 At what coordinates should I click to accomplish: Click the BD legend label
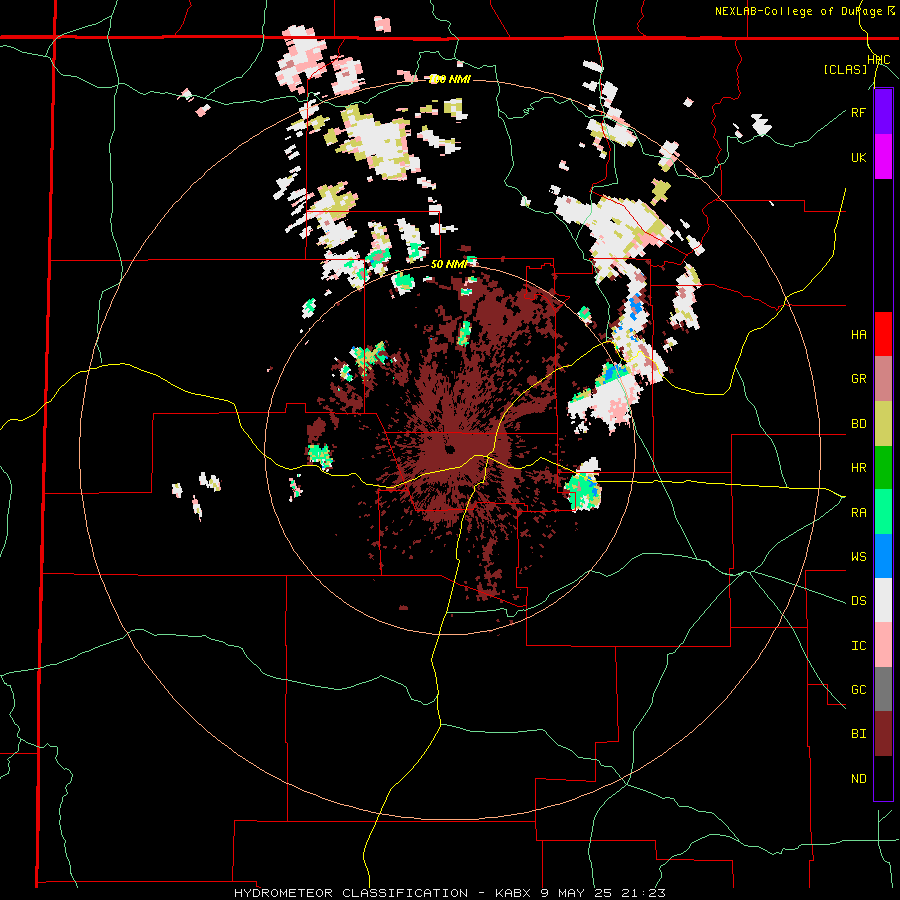[x=858, y=424]
